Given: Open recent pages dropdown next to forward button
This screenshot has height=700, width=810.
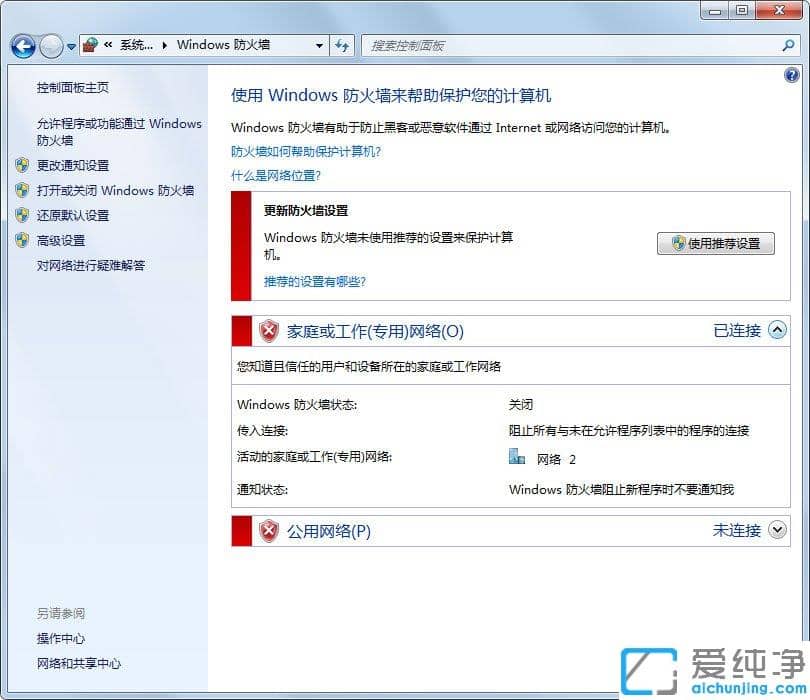Looking at the screenshot, I should click(72, 46).
